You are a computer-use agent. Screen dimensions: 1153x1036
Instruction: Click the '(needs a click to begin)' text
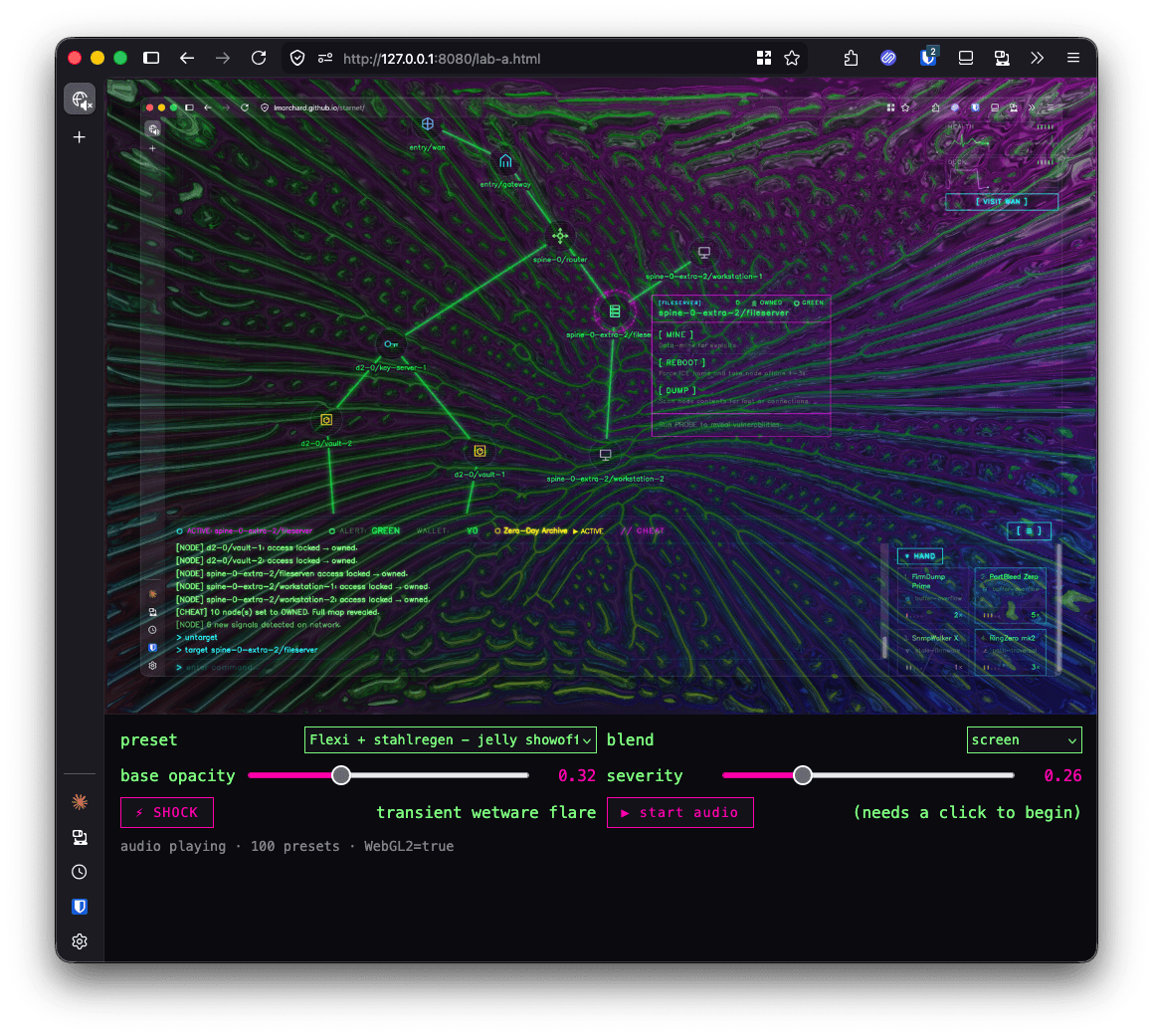tap(967, 812)
